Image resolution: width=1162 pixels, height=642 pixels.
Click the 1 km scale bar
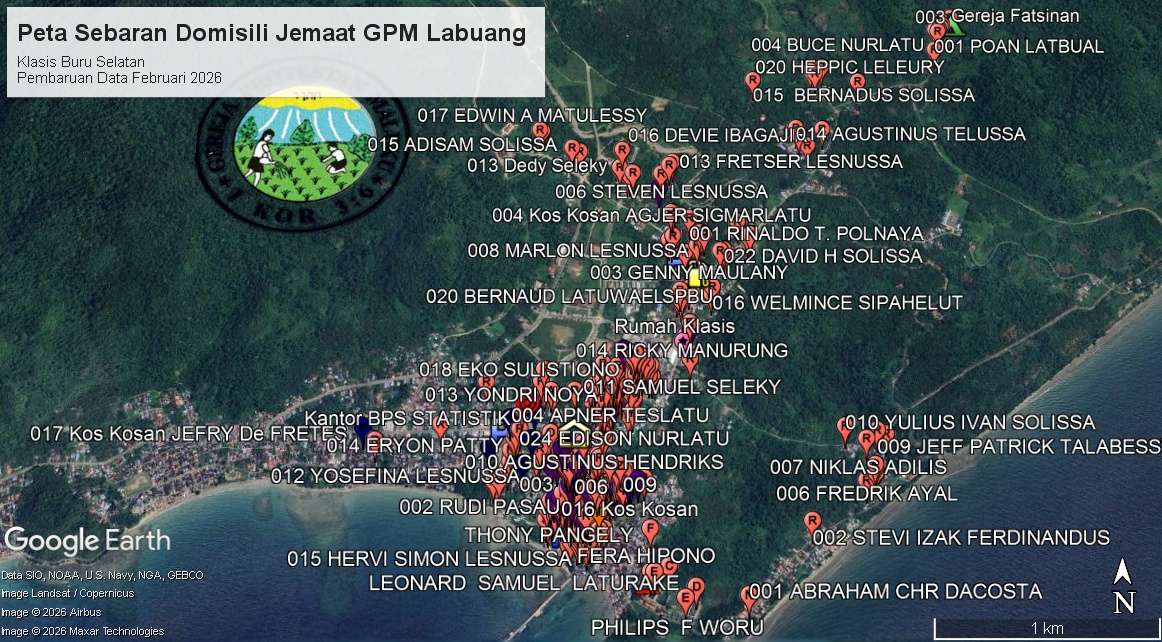click(1046, 628)
